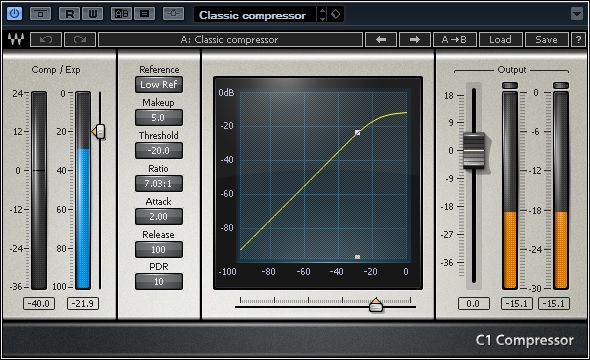Click the copy settings button beside A/B
Screen dimensions: 590x360
coord(144,14)
